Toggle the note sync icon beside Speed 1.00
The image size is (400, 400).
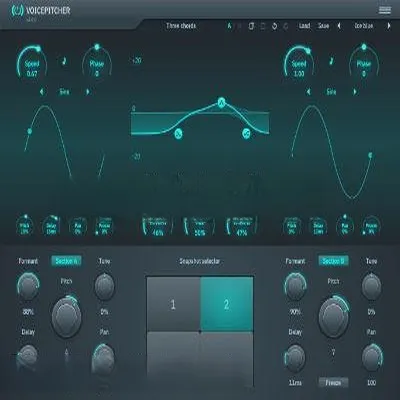tap(331, 61)
